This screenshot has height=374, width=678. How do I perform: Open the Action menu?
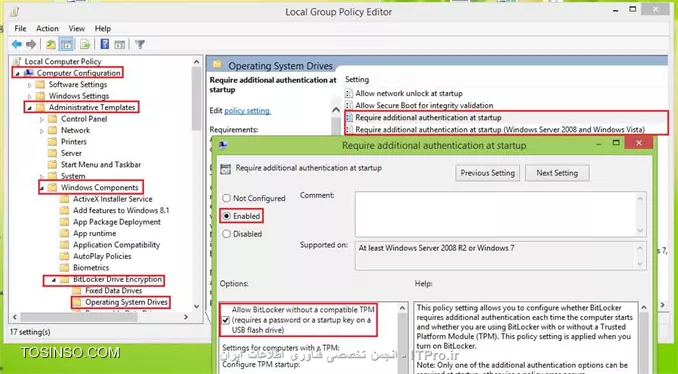pos(47,29)
